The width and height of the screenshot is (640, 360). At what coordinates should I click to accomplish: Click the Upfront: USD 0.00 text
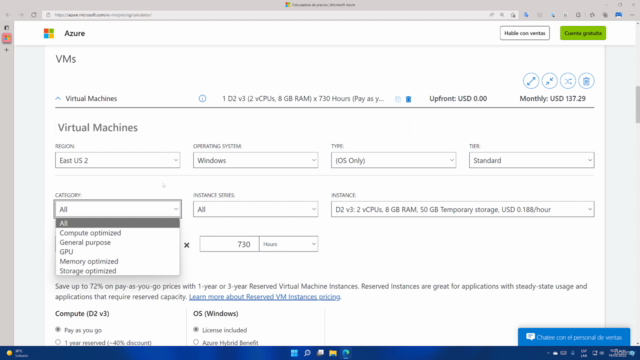pyautogui.click(x=458, y=98)
